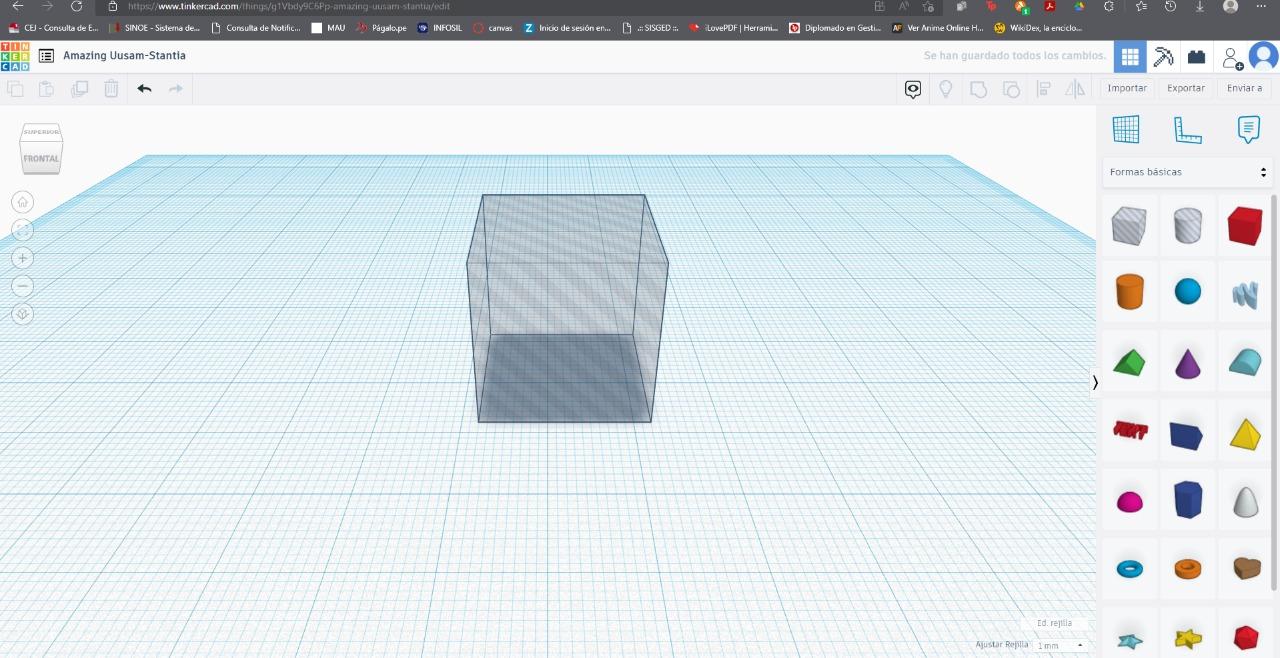1280x658 pixels.
Task: Click the Copy tool icon
Action: point(15,89)
